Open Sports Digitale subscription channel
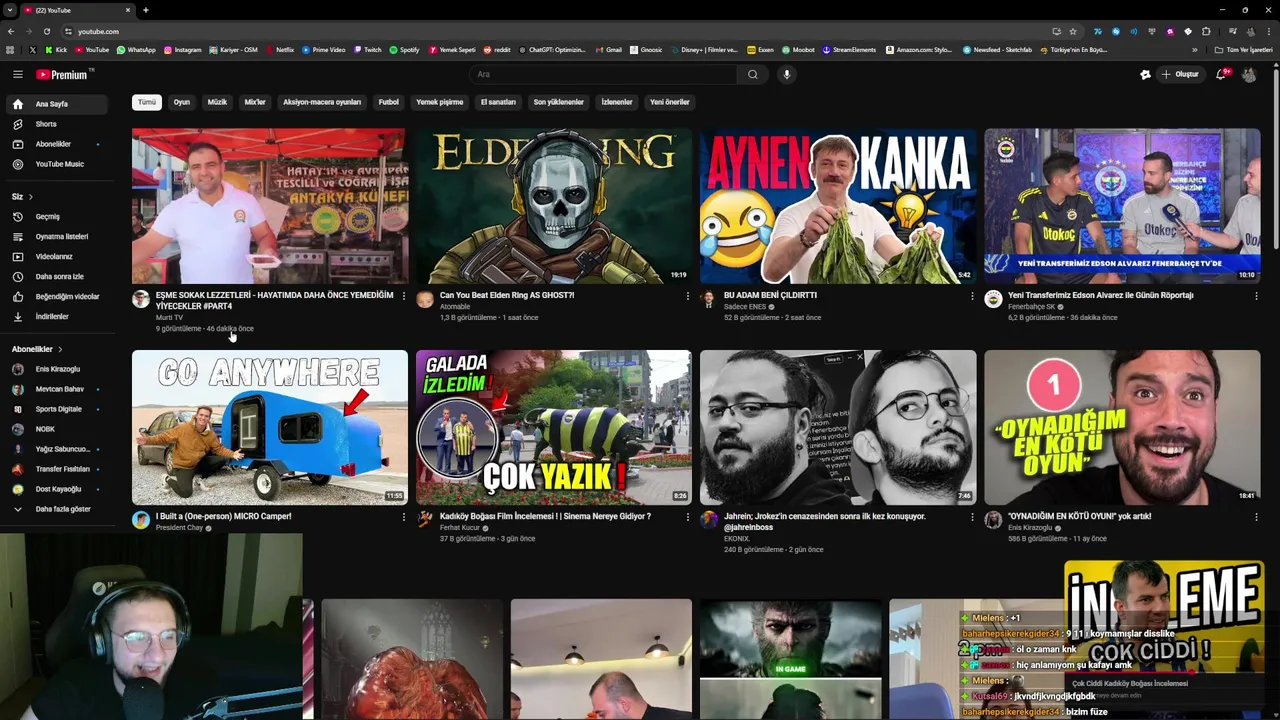The image size is (1280, 720). (59, 409)
